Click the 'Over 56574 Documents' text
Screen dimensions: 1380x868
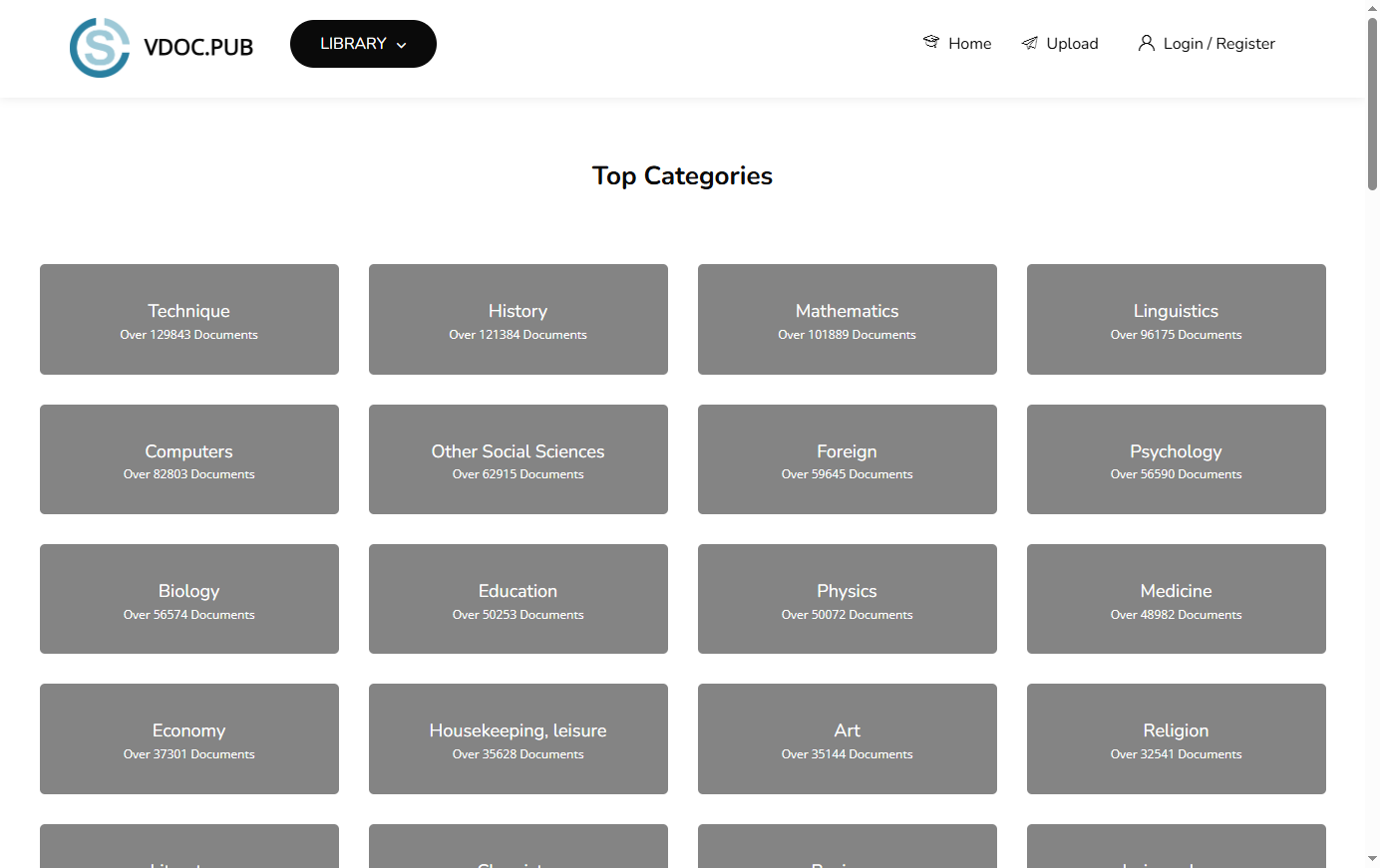pos(189,615)
